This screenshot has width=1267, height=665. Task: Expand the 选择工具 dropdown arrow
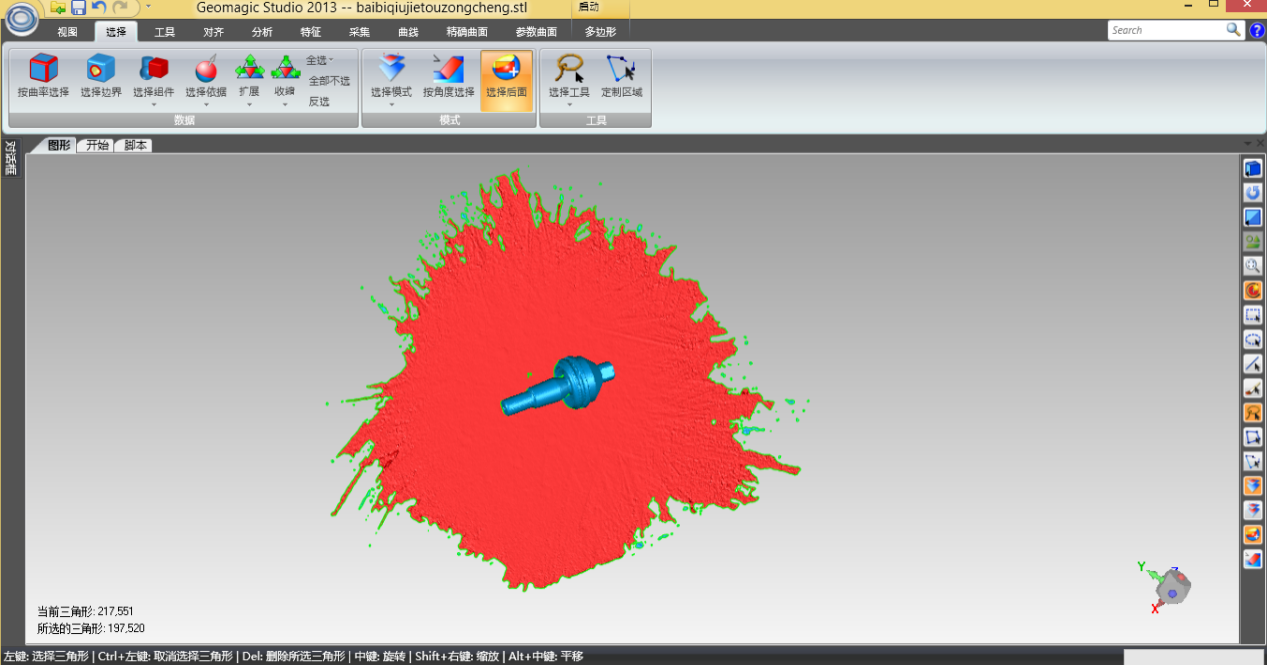pos(569,104)
